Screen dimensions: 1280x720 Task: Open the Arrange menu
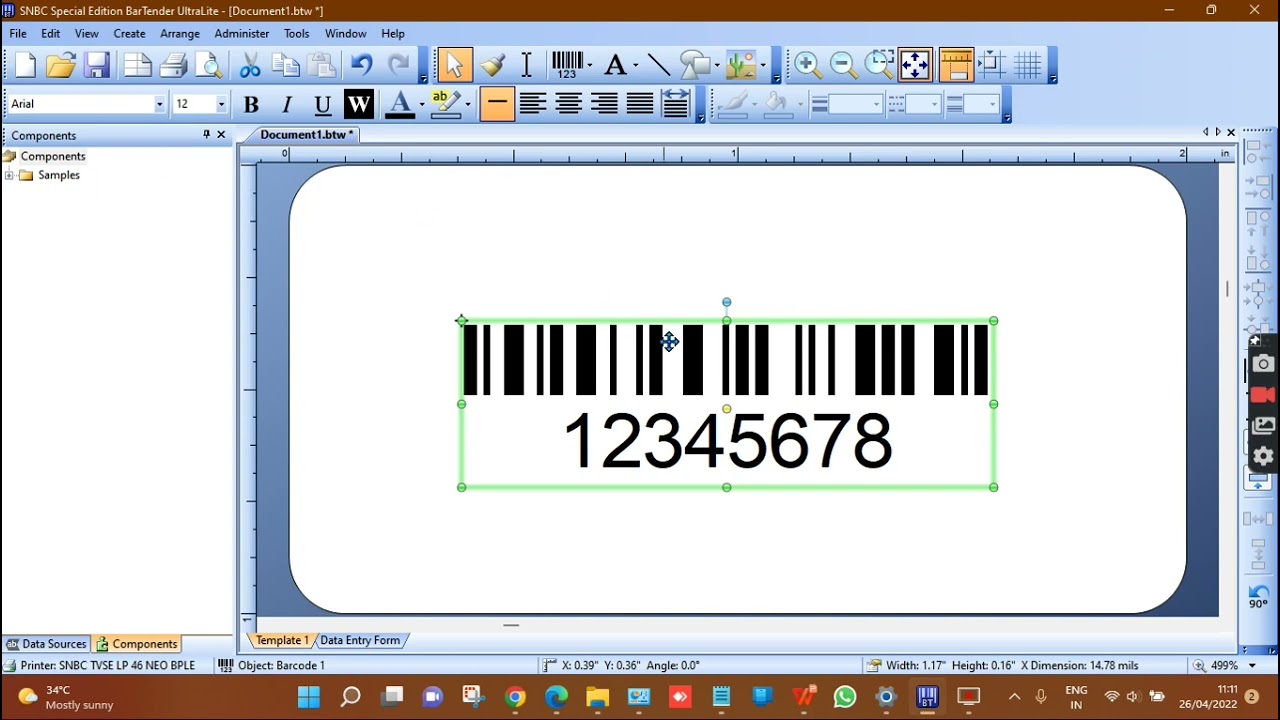click(180, 33)
